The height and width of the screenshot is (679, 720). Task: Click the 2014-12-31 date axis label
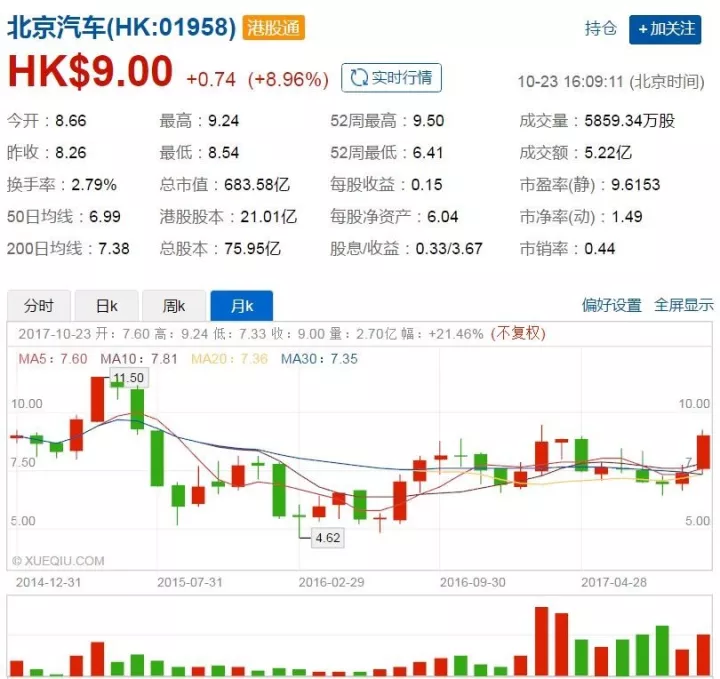[x=49, y=582]
